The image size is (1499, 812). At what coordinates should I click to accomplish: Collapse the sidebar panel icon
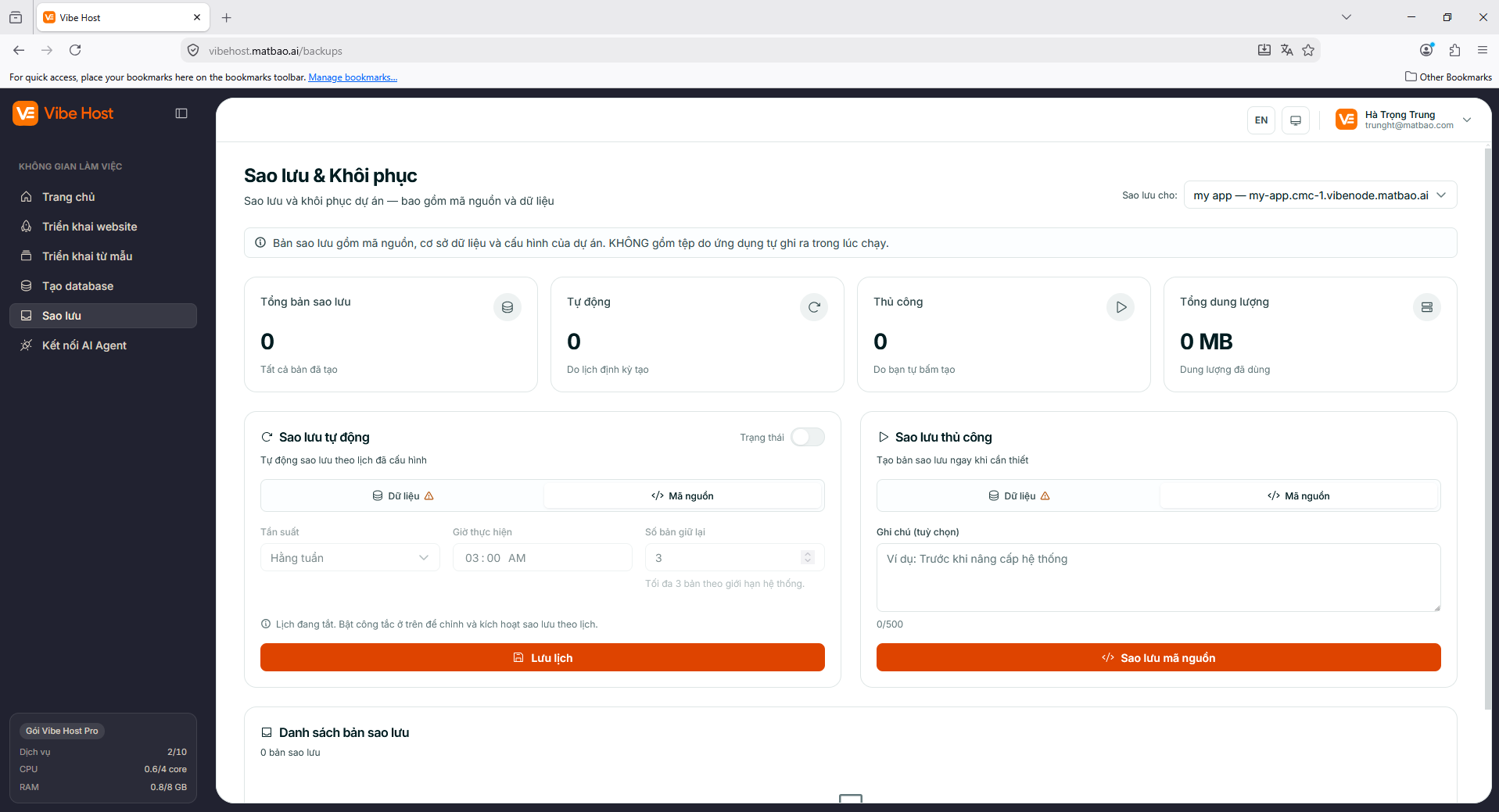[181, 113]
